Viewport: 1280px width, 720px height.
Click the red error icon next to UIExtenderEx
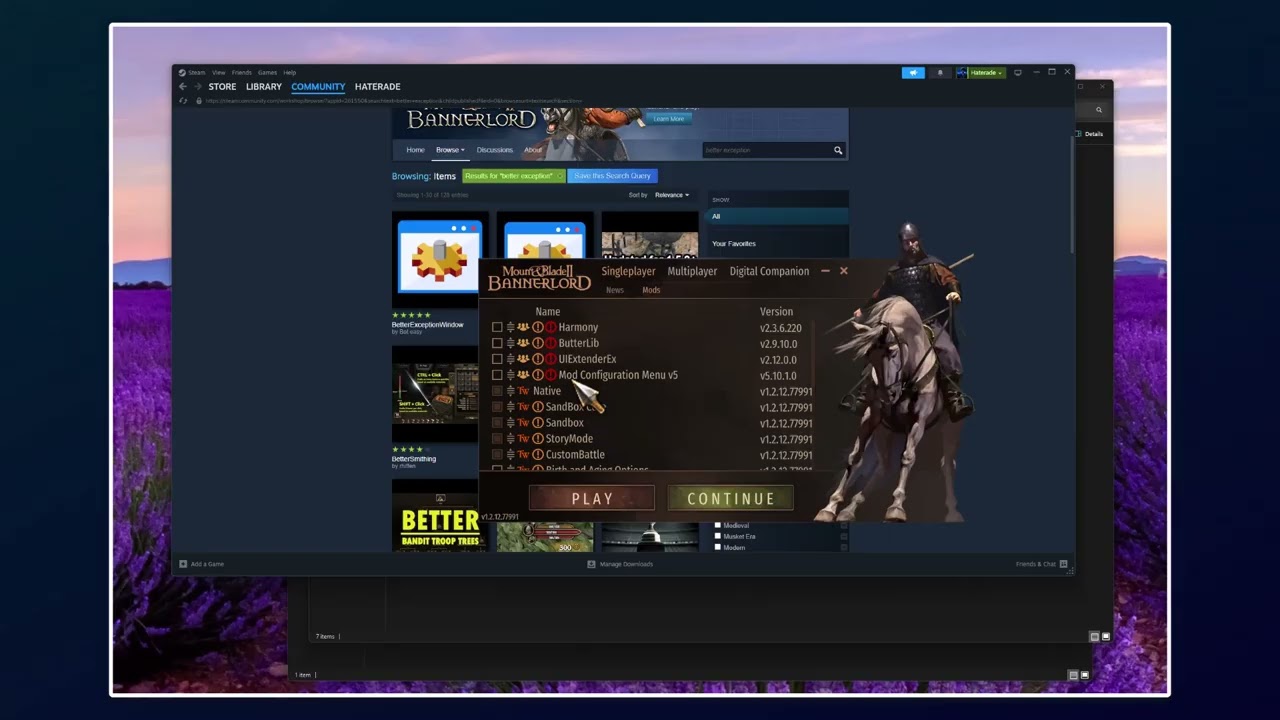point(550,359)
